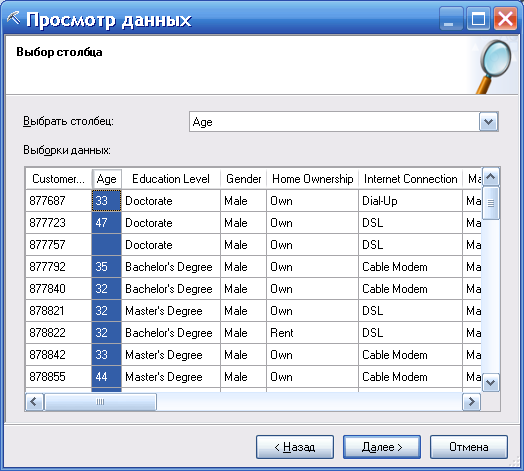Close the dialog with the red X

pyautogui.click(x=505, y=19)
